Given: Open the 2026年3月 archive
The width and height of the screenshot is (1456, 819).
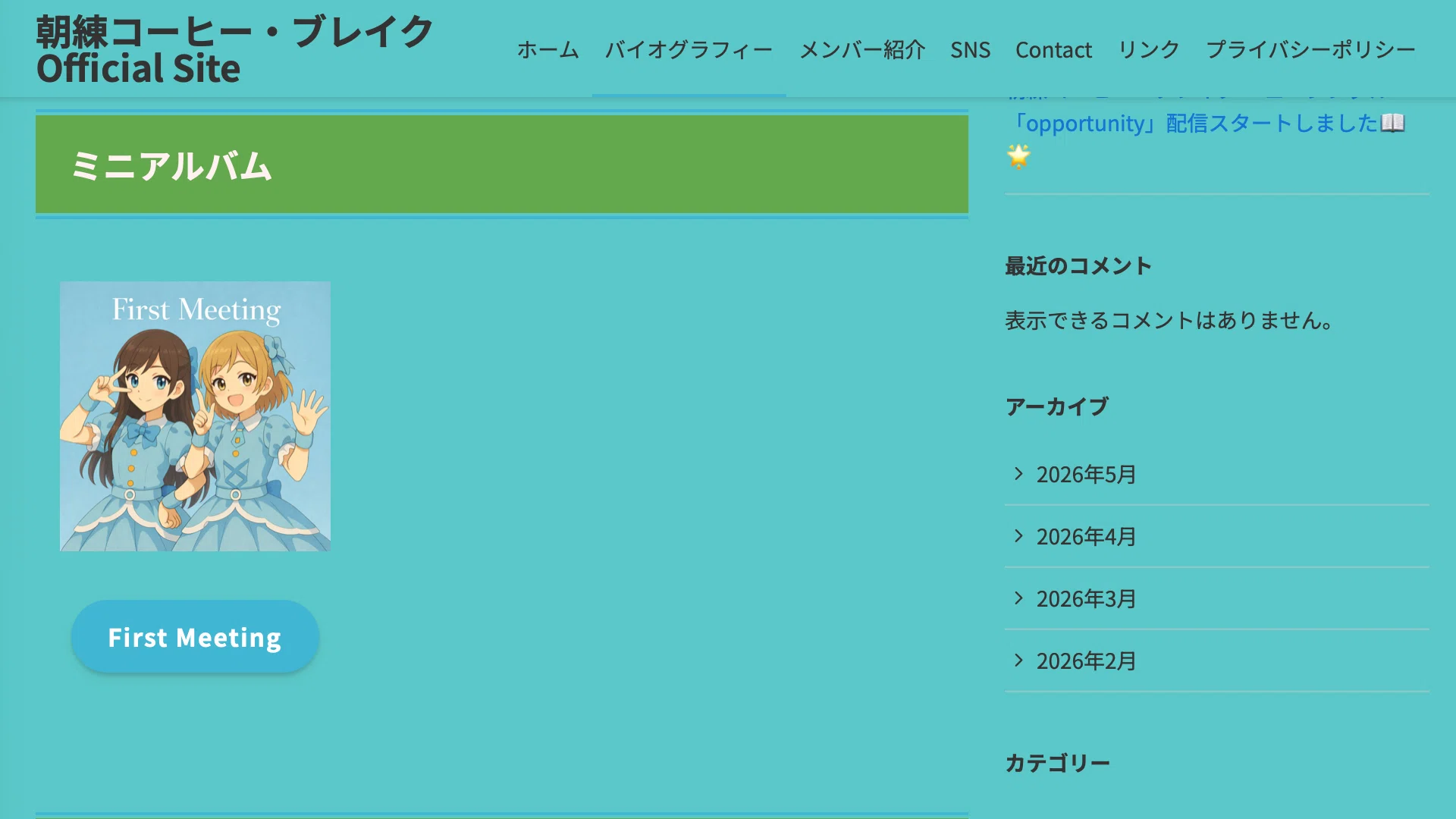Looking at the screenshot, I should pyautogui.click(x=1086, y=599).
